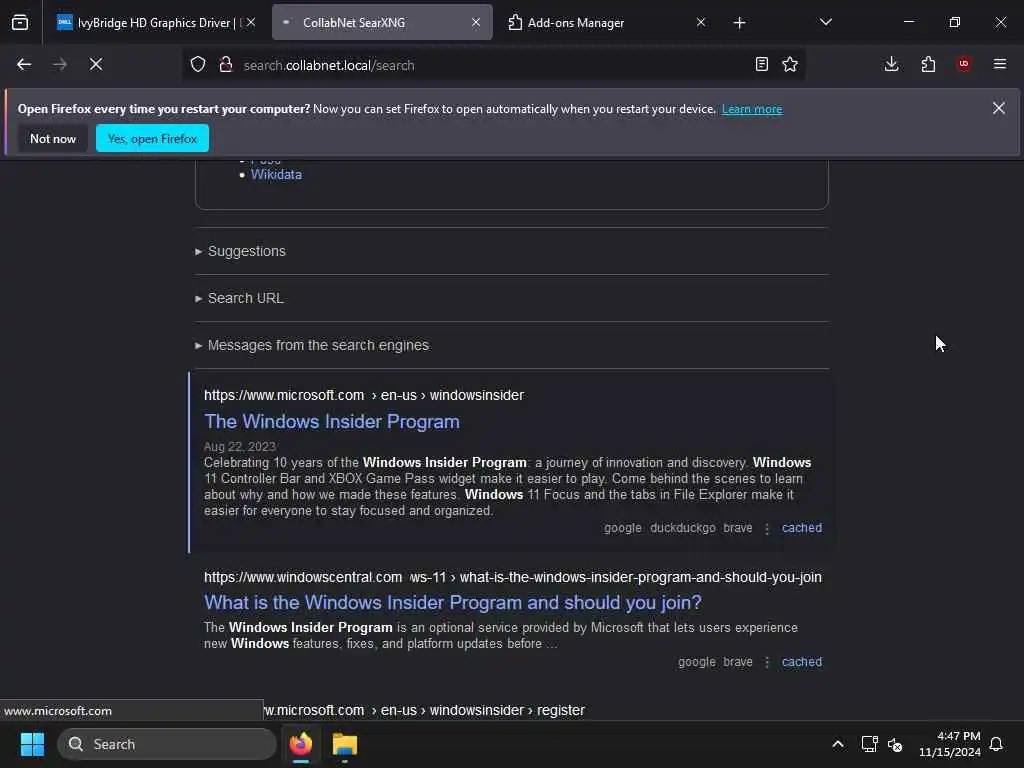Open more options dots for windowscentral result
Image resolution: width=1024 pixels, height=768 pixels.
[x=767, y=662]
